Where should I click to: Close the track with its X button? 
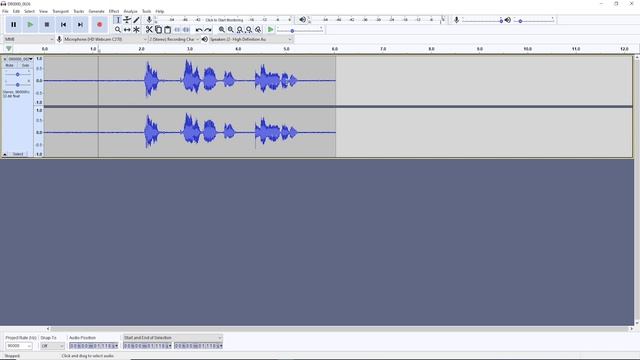tap(5, 59)
